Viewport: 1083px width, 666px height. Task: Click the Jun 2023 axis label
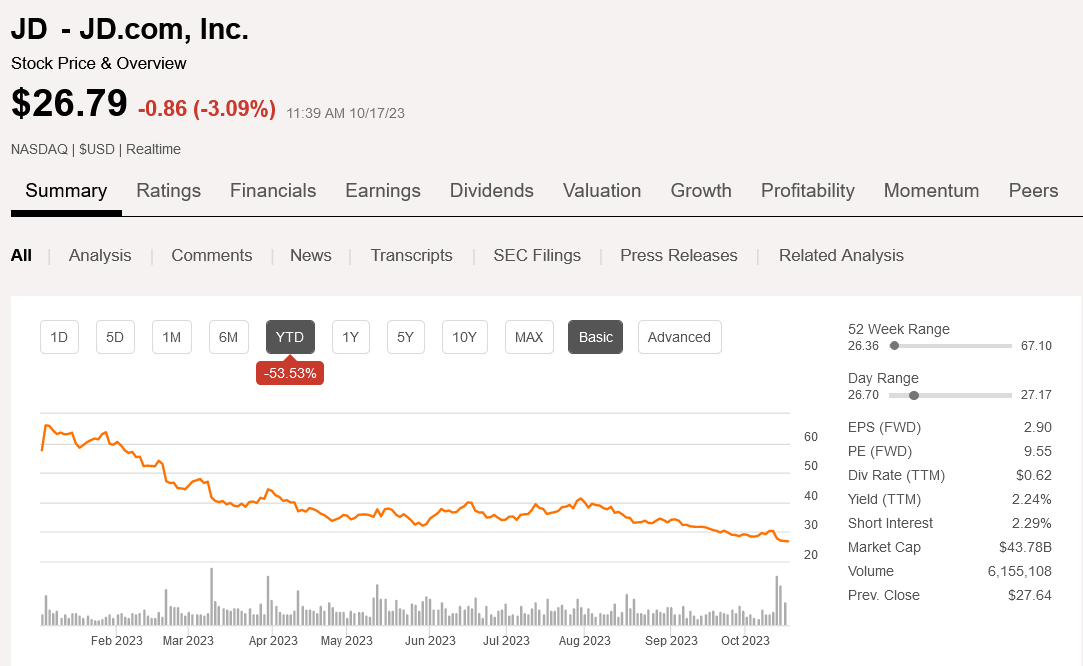(430, 640)
